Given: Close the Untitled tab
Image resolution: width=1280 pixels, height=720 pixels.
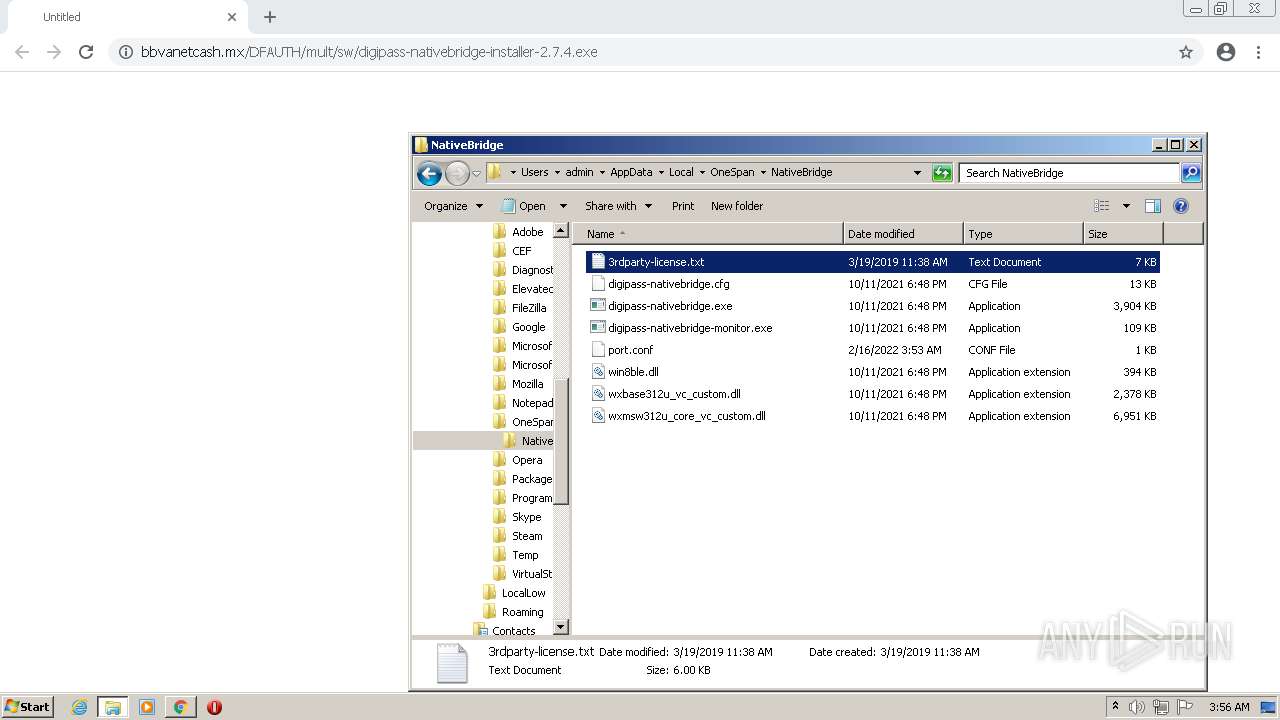Looking at the screenshot, I should pos(232,17).
